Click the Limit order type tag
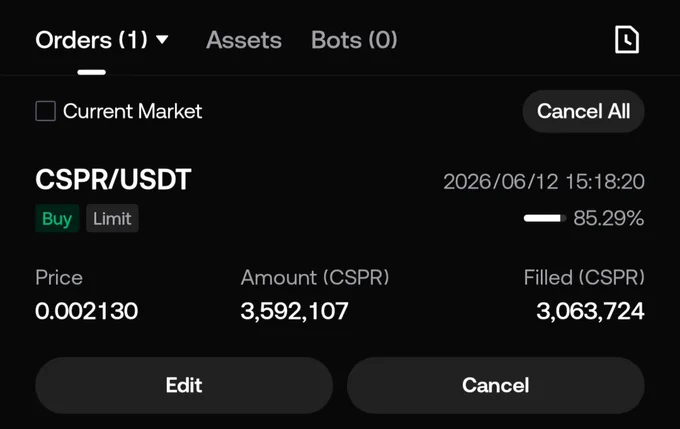Screen dimensions: 680x429 click(x=112, y=218)
